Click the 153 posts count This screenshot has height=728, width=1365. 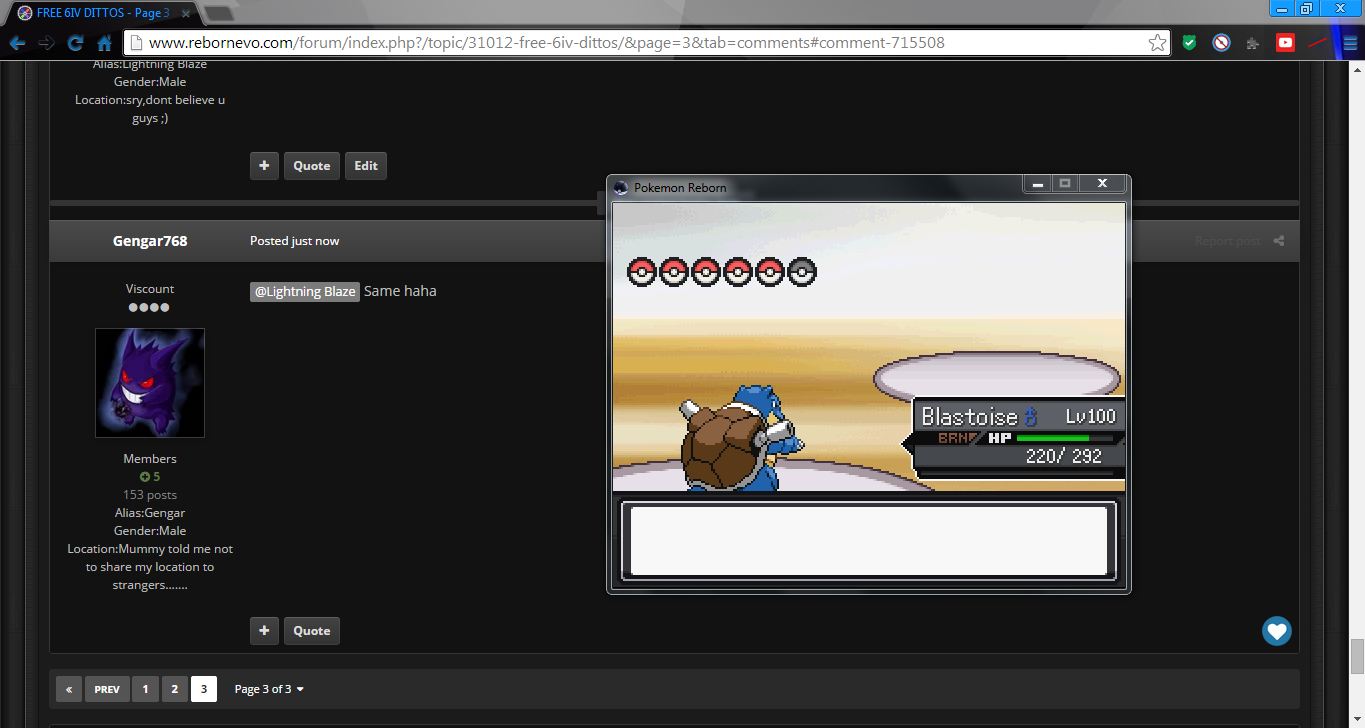(x=150, y=495)
